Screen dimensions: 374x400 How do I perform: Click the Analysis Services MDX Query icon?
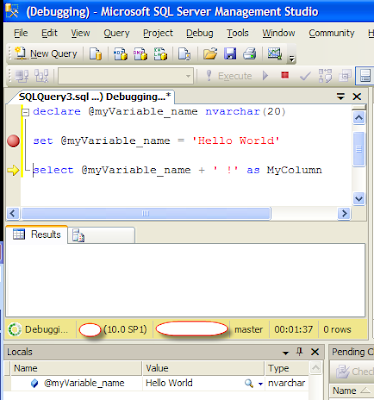coord(120,53)
